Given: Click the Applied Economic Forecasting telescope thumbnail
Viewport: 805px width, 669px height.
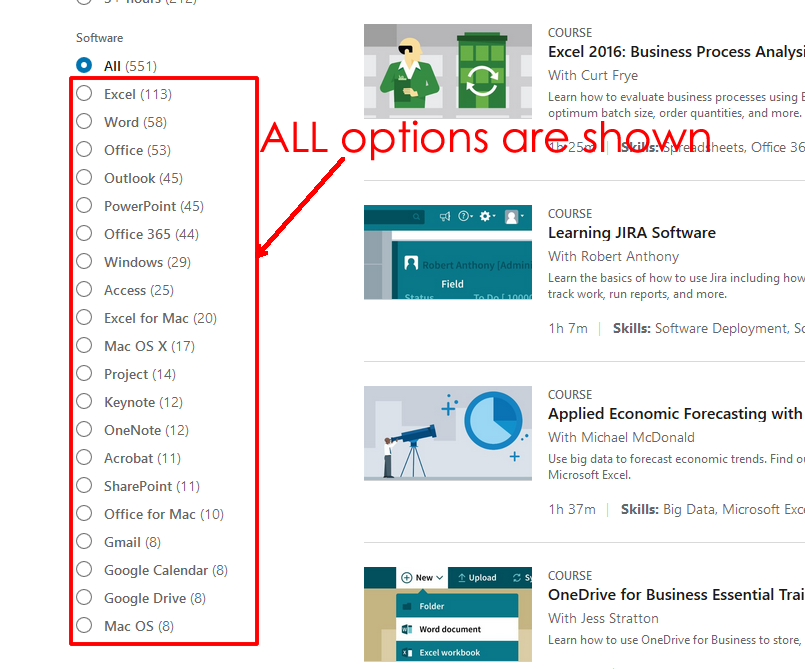Looking at the screenshot, I should (x=448, y=433).
